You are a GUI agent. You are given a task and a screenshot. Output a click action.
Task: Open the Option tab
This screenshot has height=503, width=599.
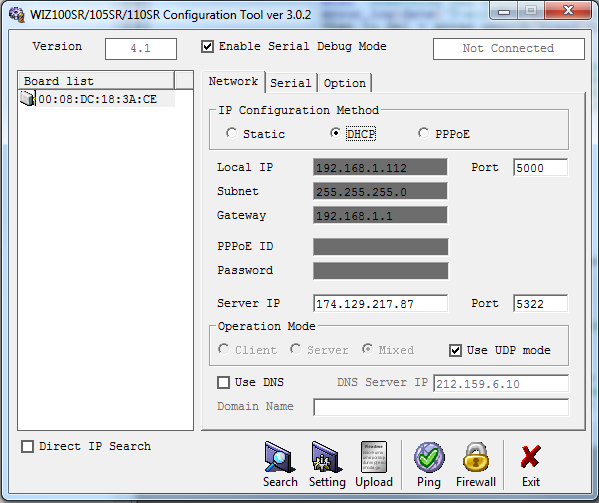coord(345,83)
